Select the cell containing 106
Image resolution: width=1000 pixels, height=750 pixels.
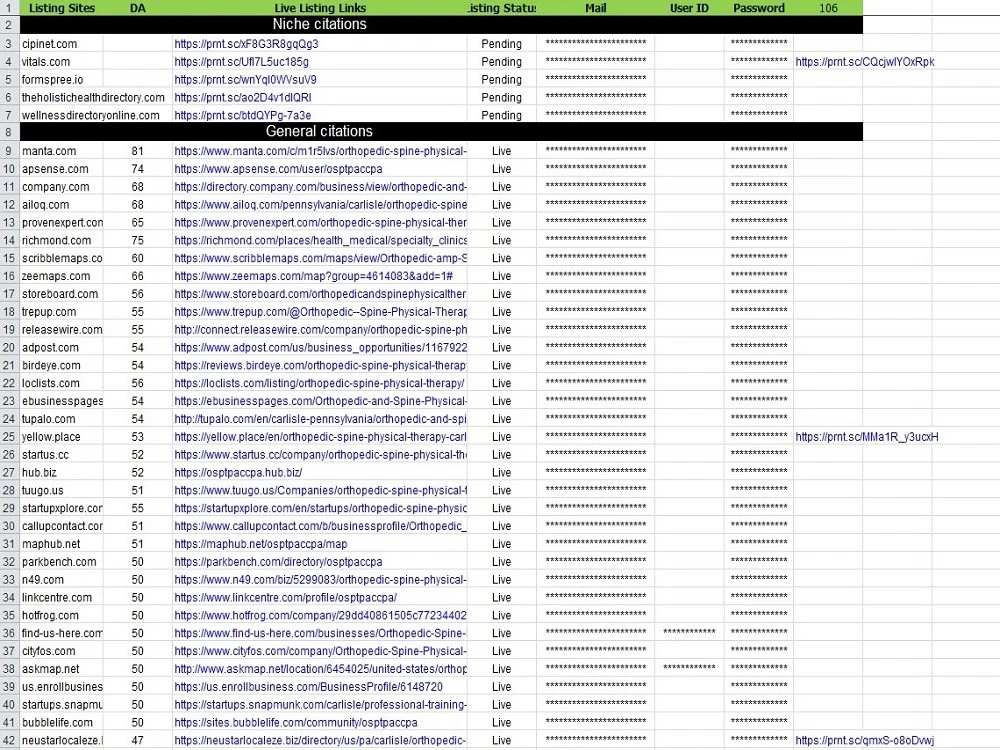828,8
